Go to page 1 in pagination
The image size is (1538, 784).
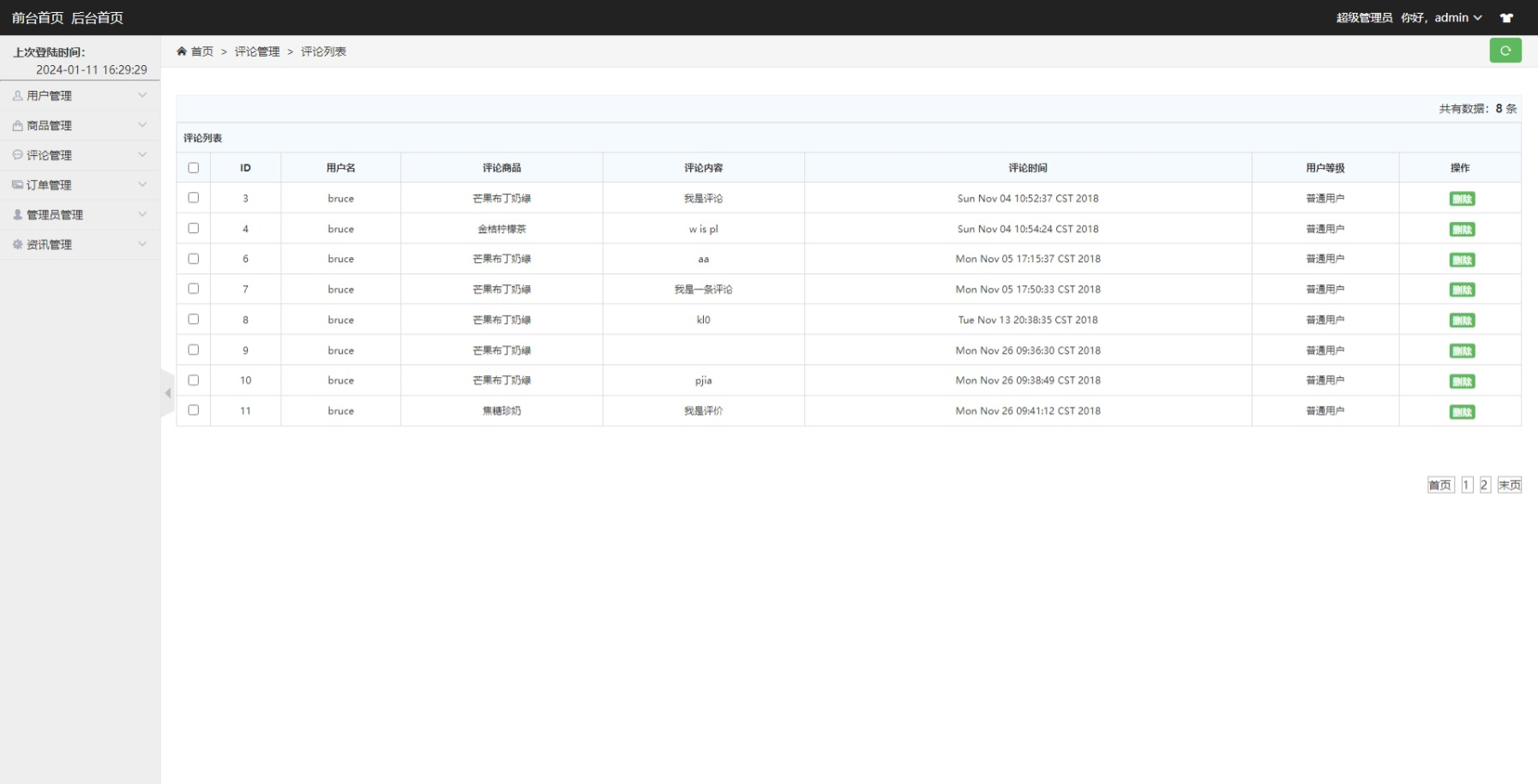click(1467, 485)
